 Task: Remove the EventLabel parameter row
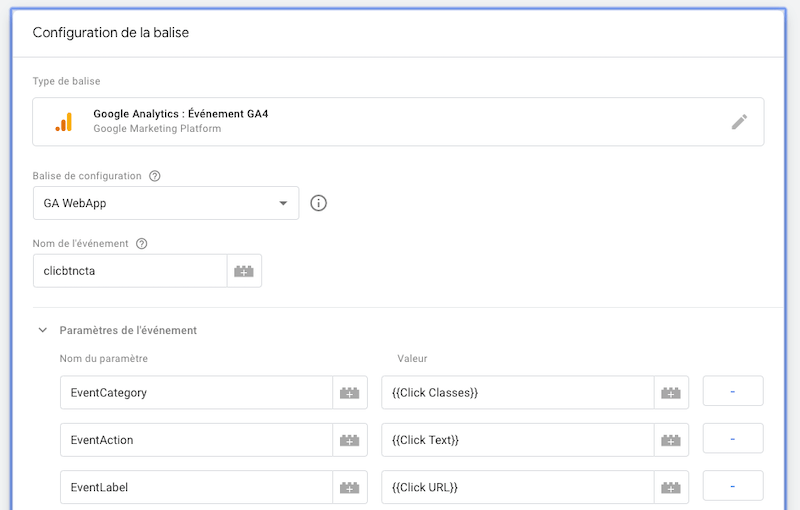coord(733,486)
